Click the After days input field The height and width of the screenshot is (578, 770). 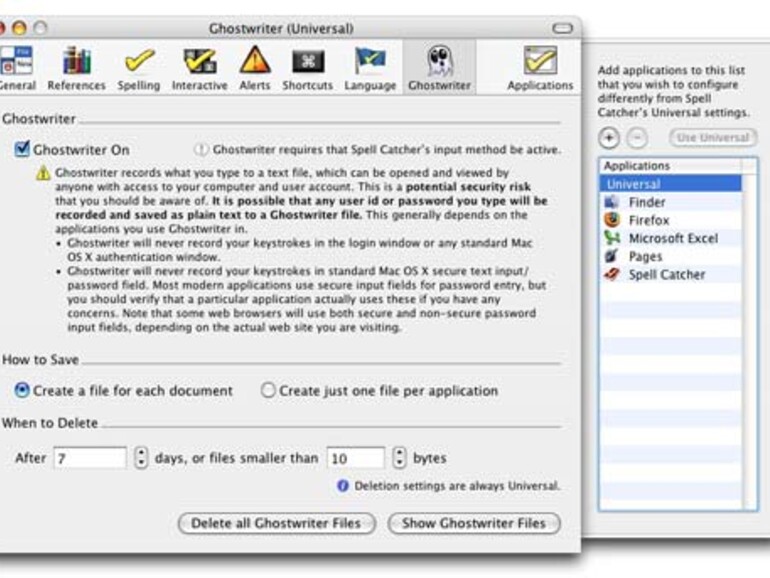(x=90, y=458)
